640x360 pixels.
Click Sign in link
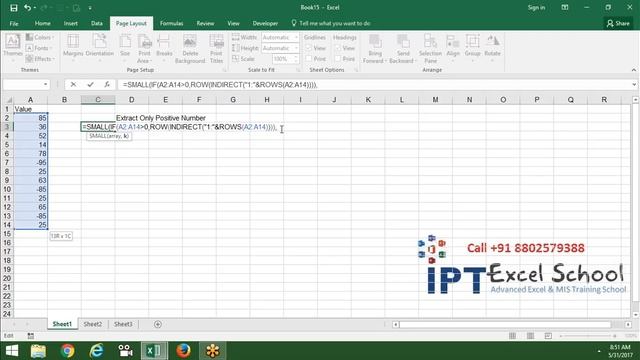click(x=536, y=8)
